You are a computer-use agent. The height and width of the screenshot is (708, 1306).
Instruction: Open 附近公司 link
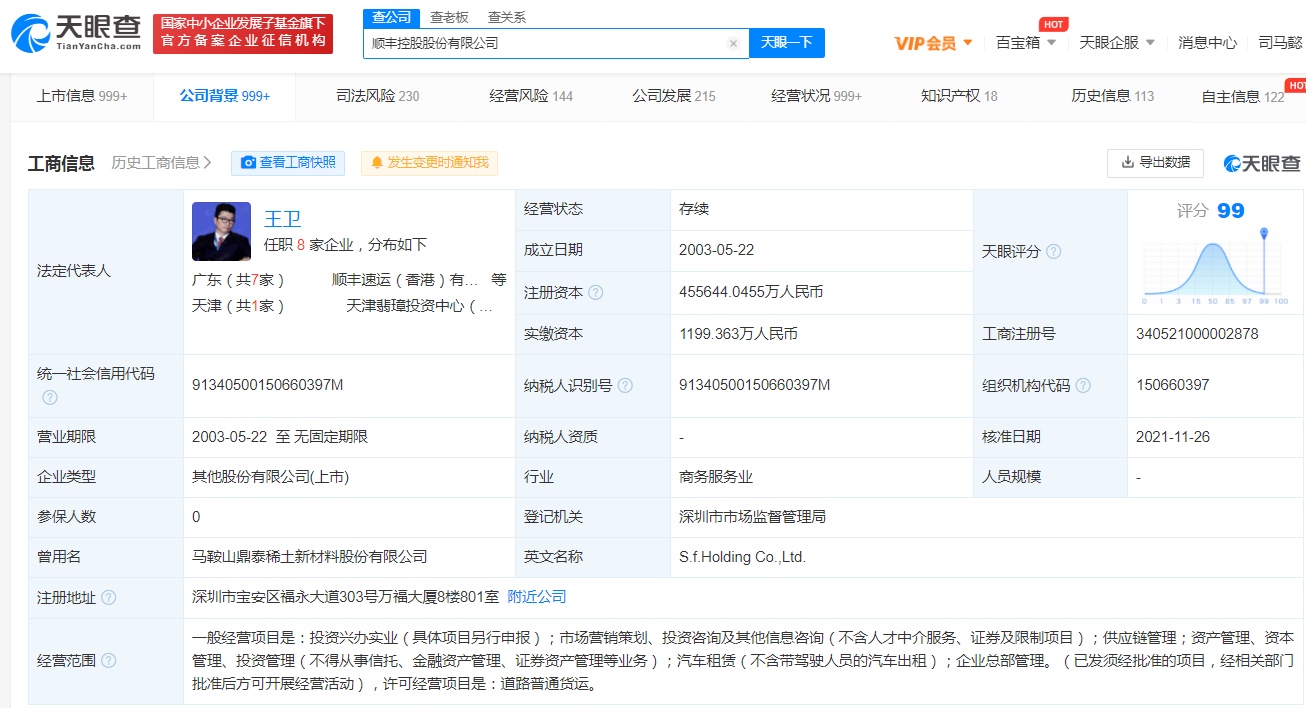point(537,596)
